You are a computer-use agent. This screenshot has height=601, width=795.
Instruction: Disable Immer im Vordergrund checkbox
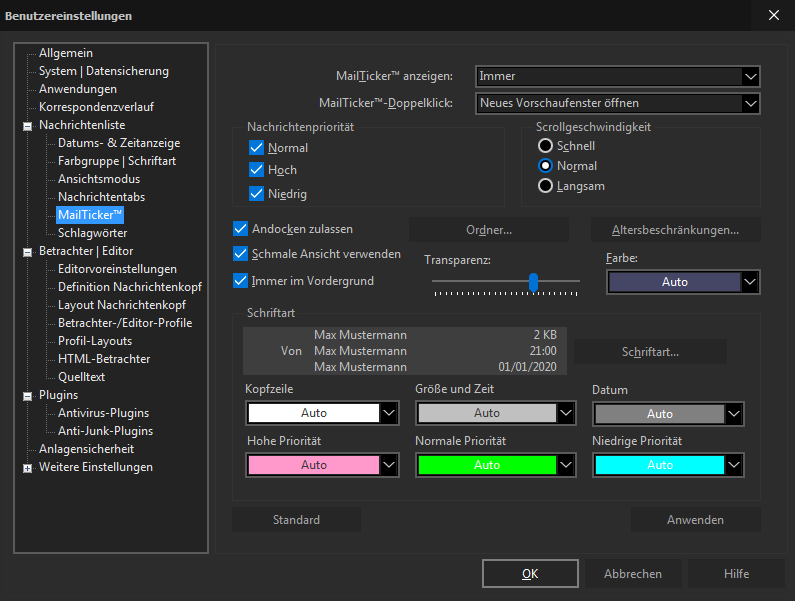coord(240,280)
